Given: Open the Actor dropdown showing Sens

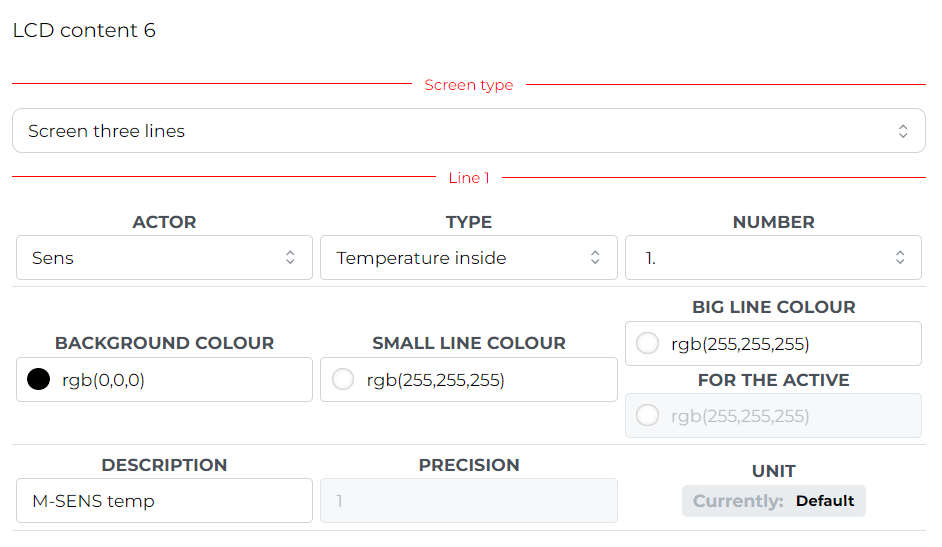Looking at the screenshot, I should click(x=164, y=258).
